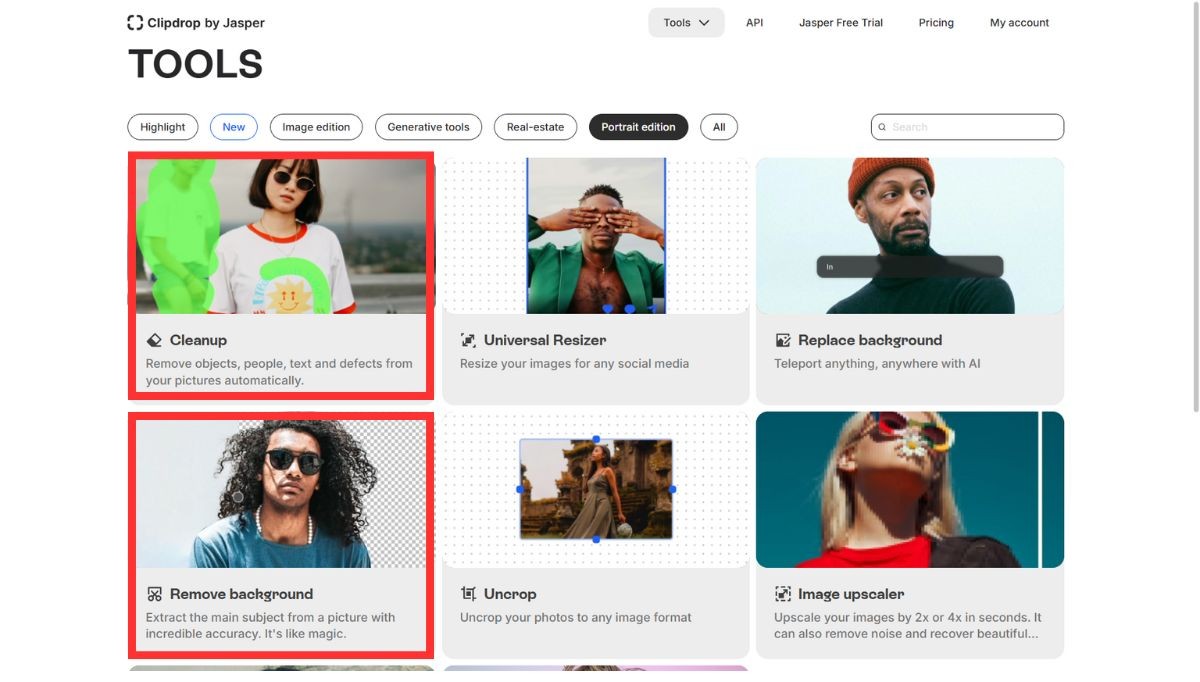Select the Highlight filter
This screenshot has height=682, width=1200.
pyautogui.click(x=163, y=127)
